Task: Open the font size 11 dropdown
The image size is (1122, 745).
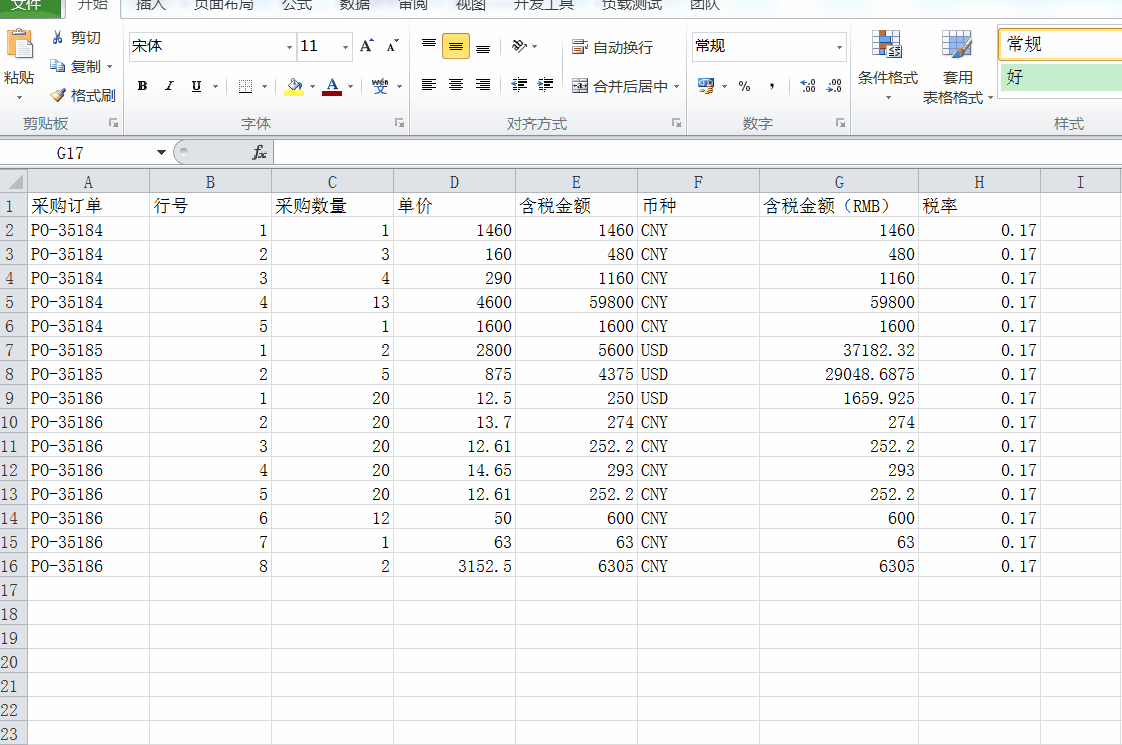Action: click(345, 47)
